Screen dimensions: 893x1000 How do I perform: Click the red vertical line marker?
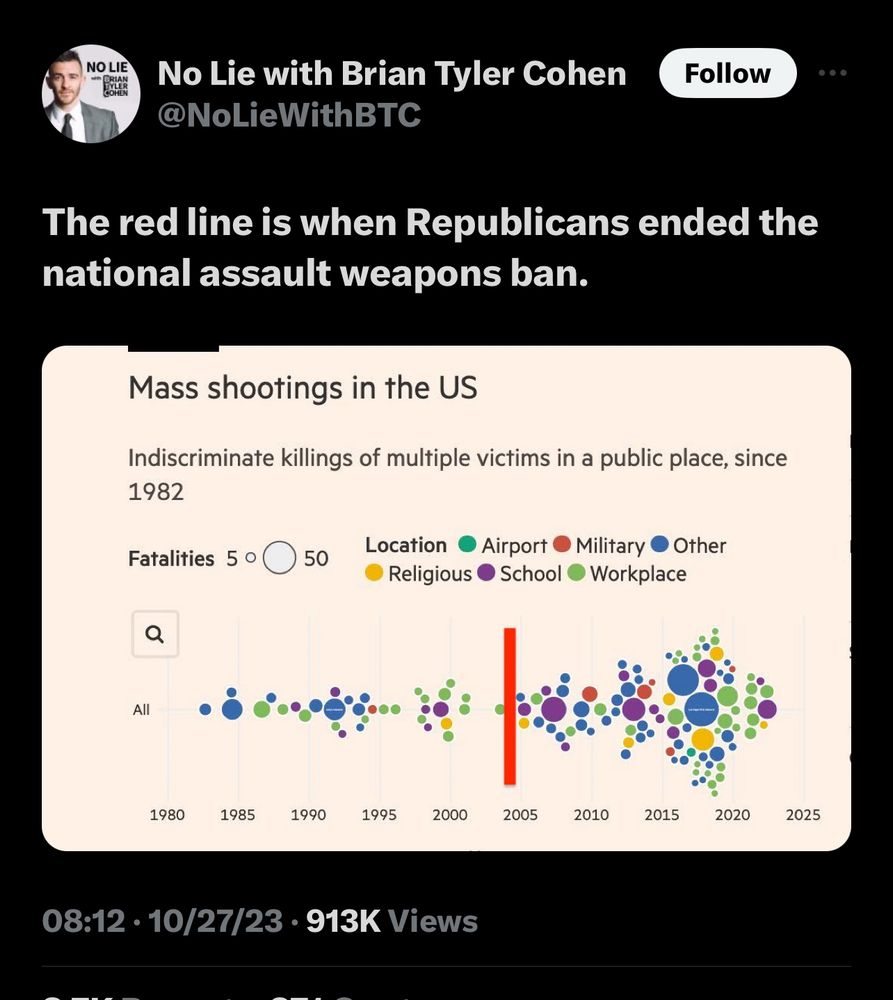(x=509, y=706)
